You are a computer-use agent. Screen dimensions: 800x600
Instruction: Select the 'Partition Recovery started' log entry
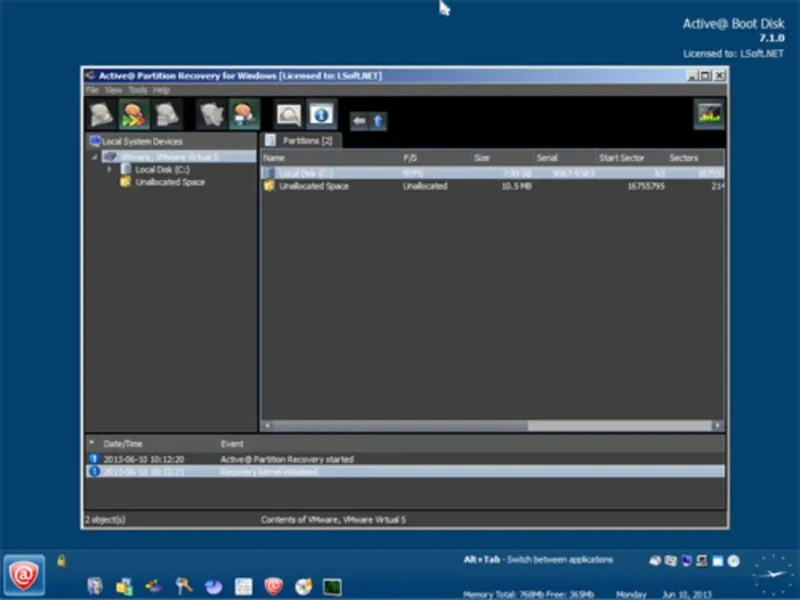[x=286, y=459]
